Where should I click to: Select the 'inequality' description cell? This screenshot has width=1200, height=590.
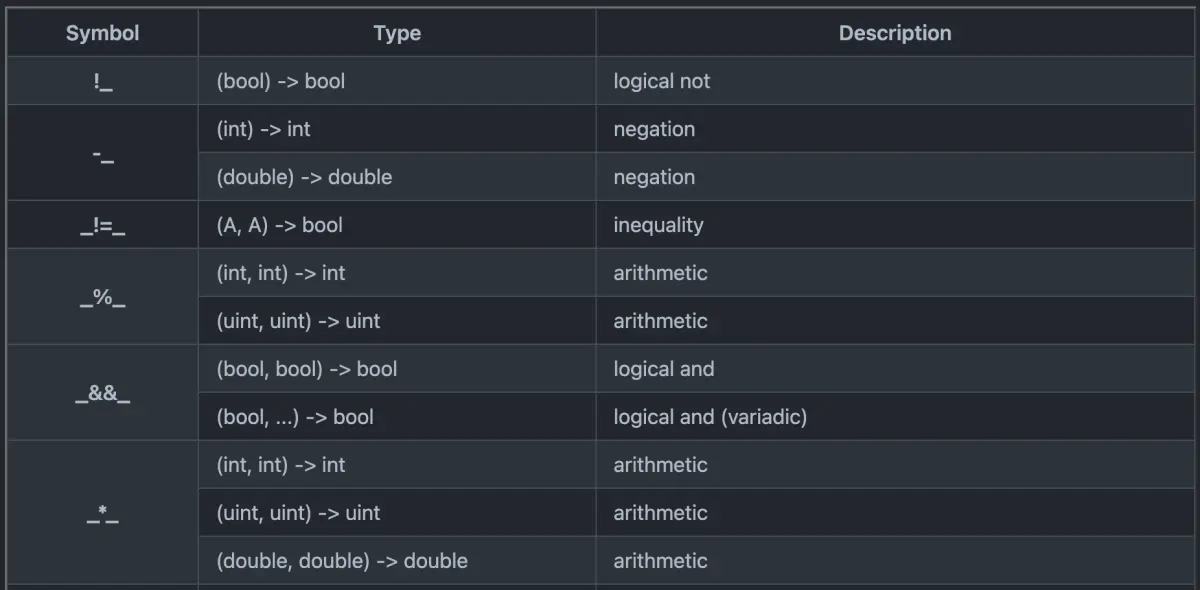[658, 225]
